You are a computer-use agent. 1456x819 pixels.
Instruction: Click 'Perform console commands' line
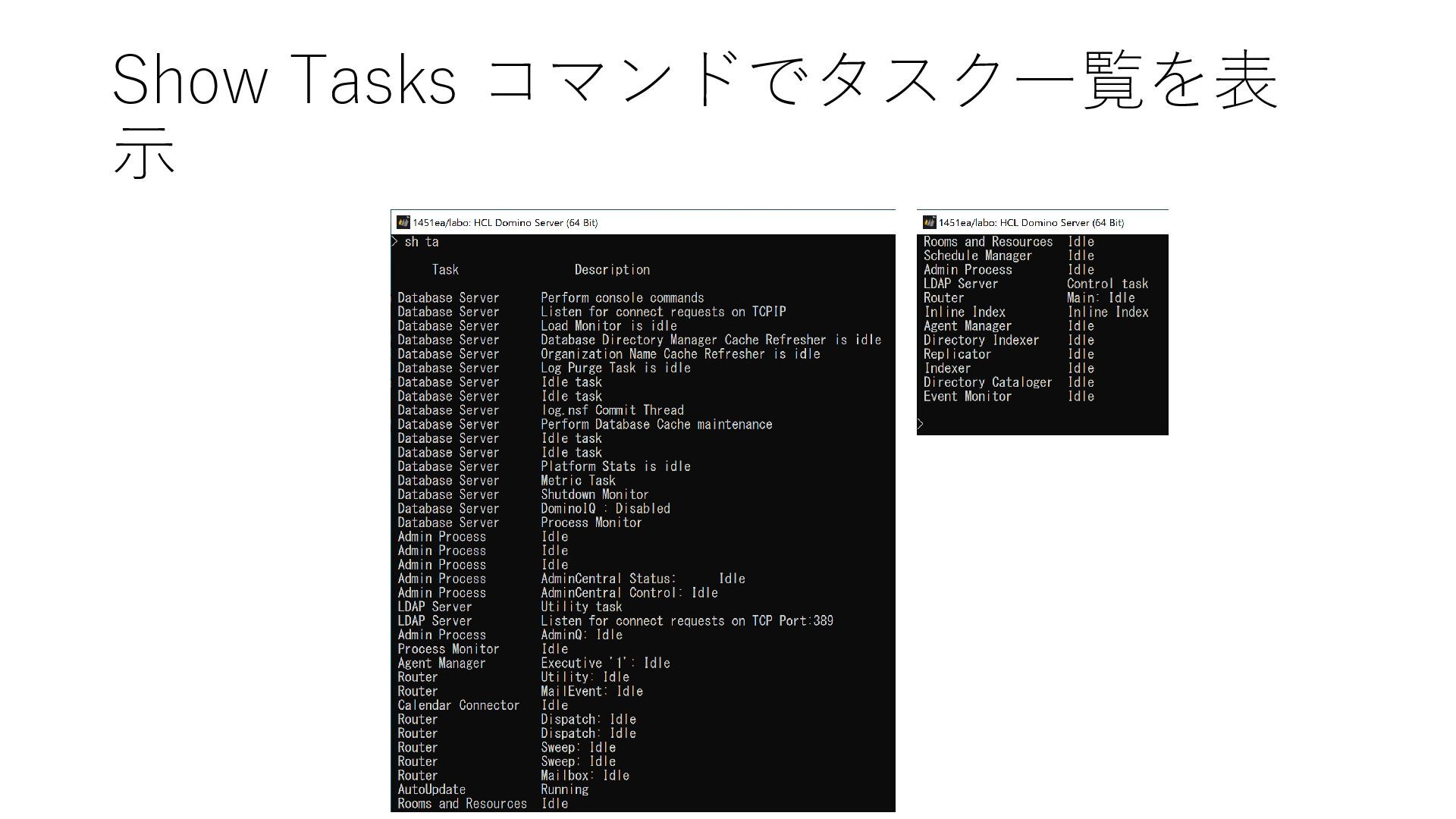click(622, 298)
